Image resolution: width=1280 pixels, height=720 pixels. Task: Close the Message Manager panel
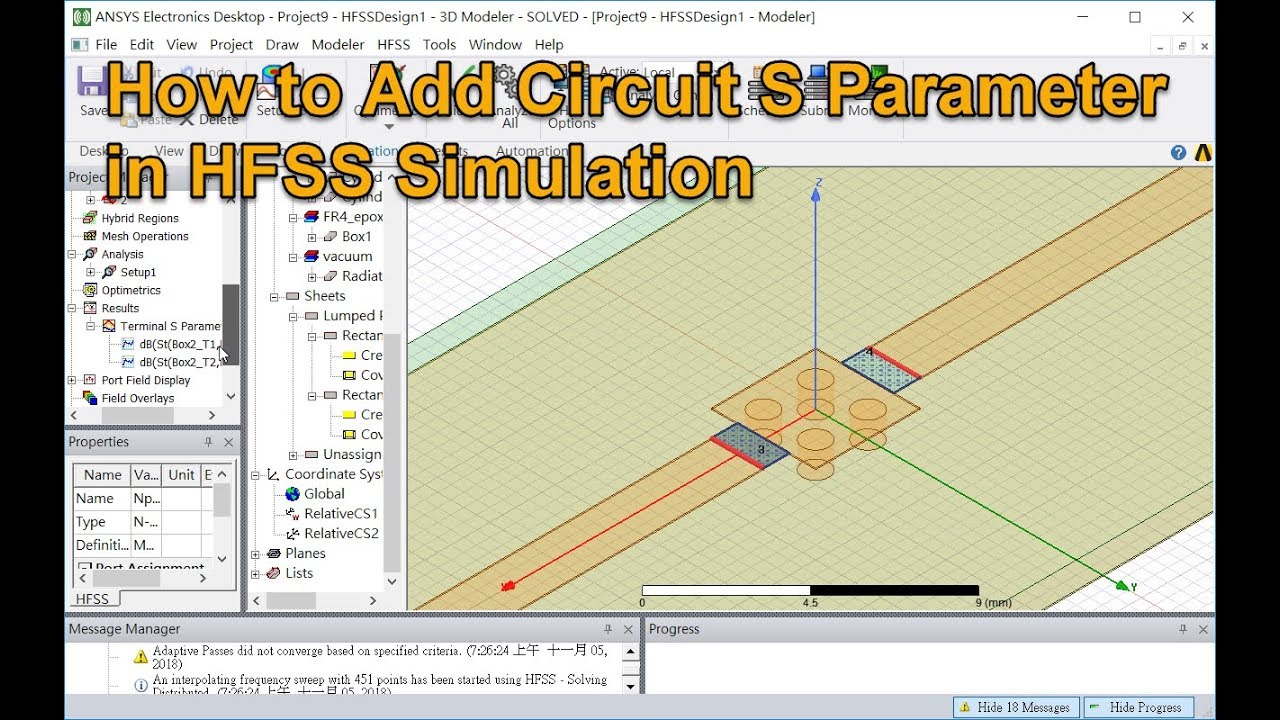(x=628, y=629)
